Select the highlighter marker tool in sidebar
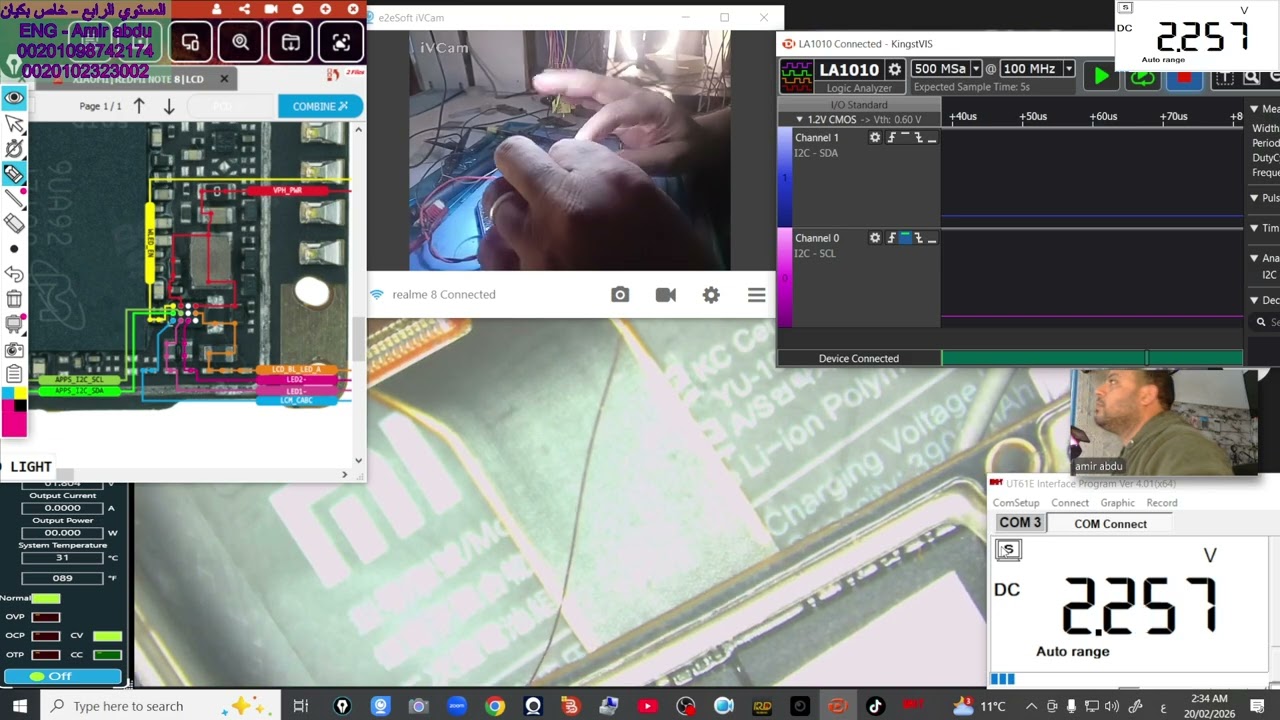 14,174
